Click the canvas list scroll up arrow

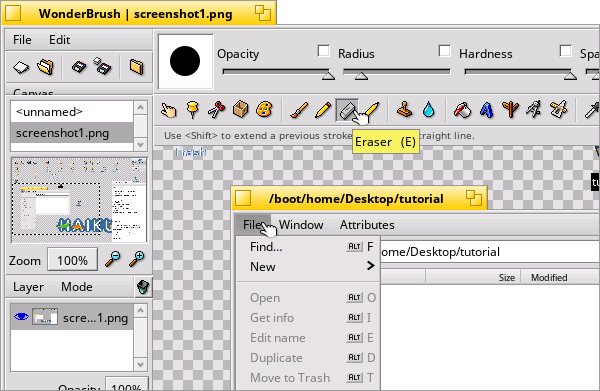pos(140,108)
